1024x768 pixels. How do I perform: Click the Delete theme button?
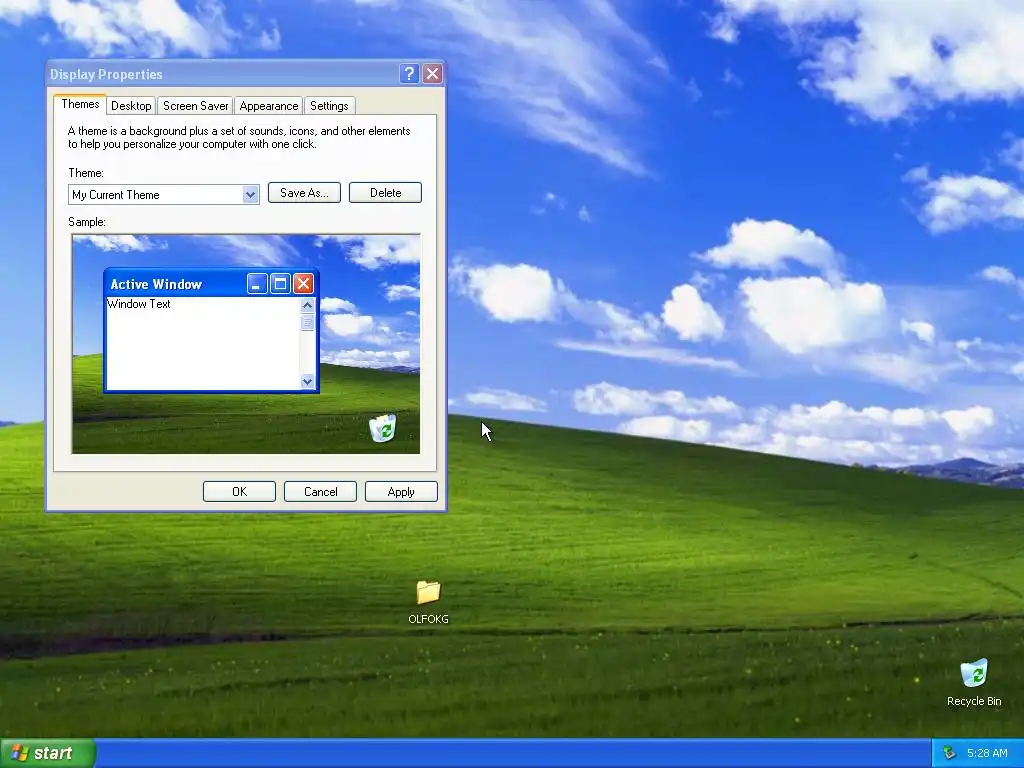tap(385, 193)
